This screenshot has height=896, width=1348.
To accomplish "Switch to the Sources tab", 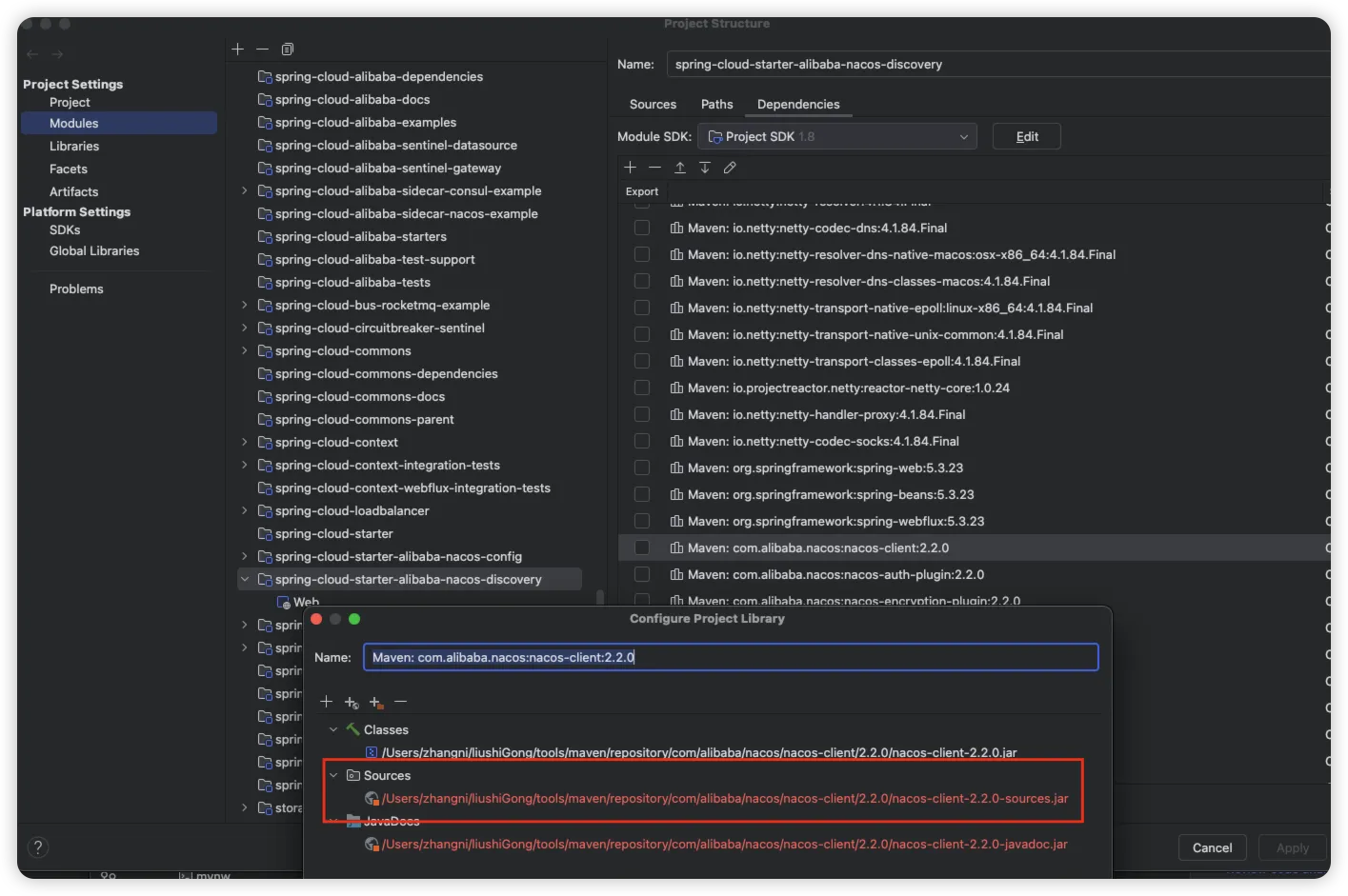I will coord(653,105).
